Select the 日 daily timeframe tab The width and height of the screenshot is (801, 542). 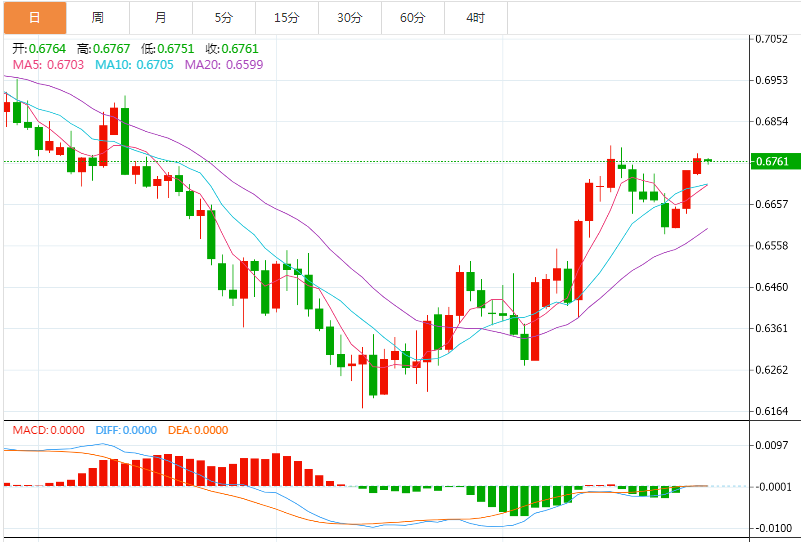35,18
